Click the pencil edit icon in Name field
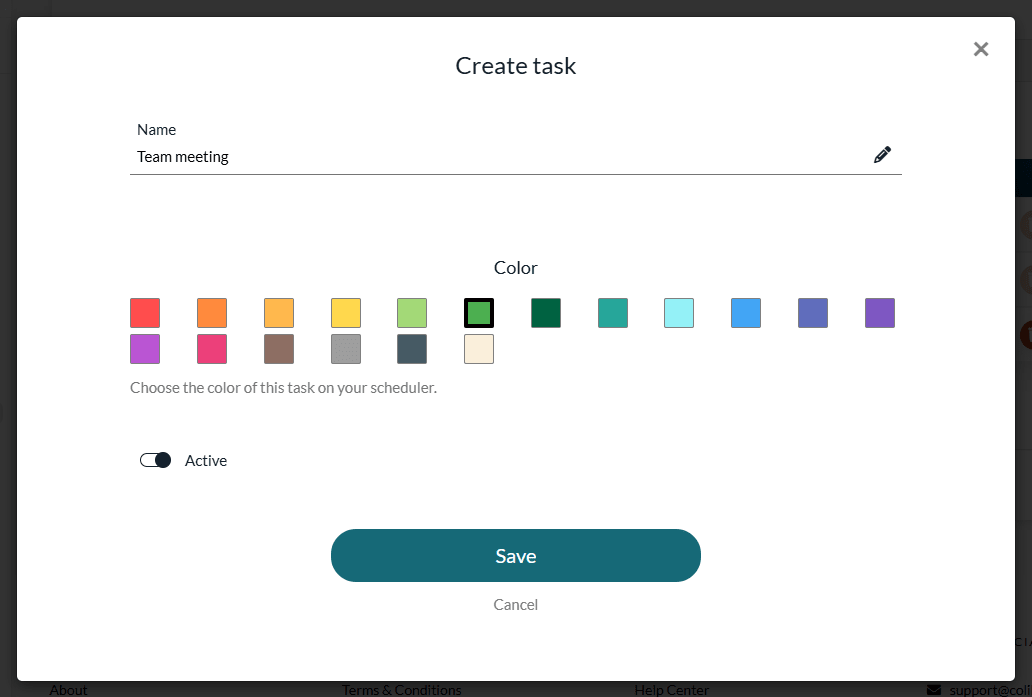1032x697 pixels. [882, 155]
